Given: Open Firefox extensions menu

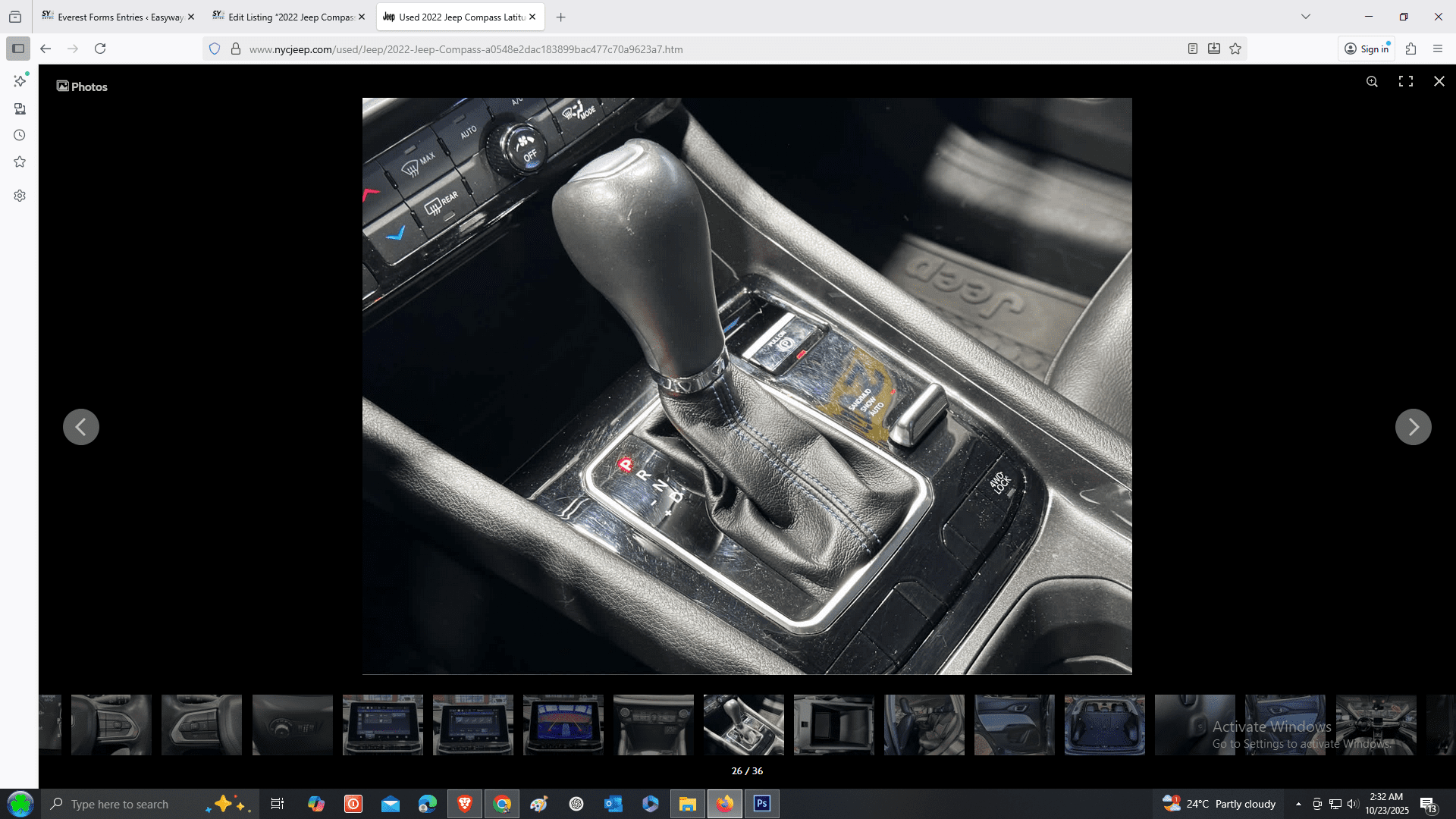Looking at the screenshot, I should [1410, 49].
